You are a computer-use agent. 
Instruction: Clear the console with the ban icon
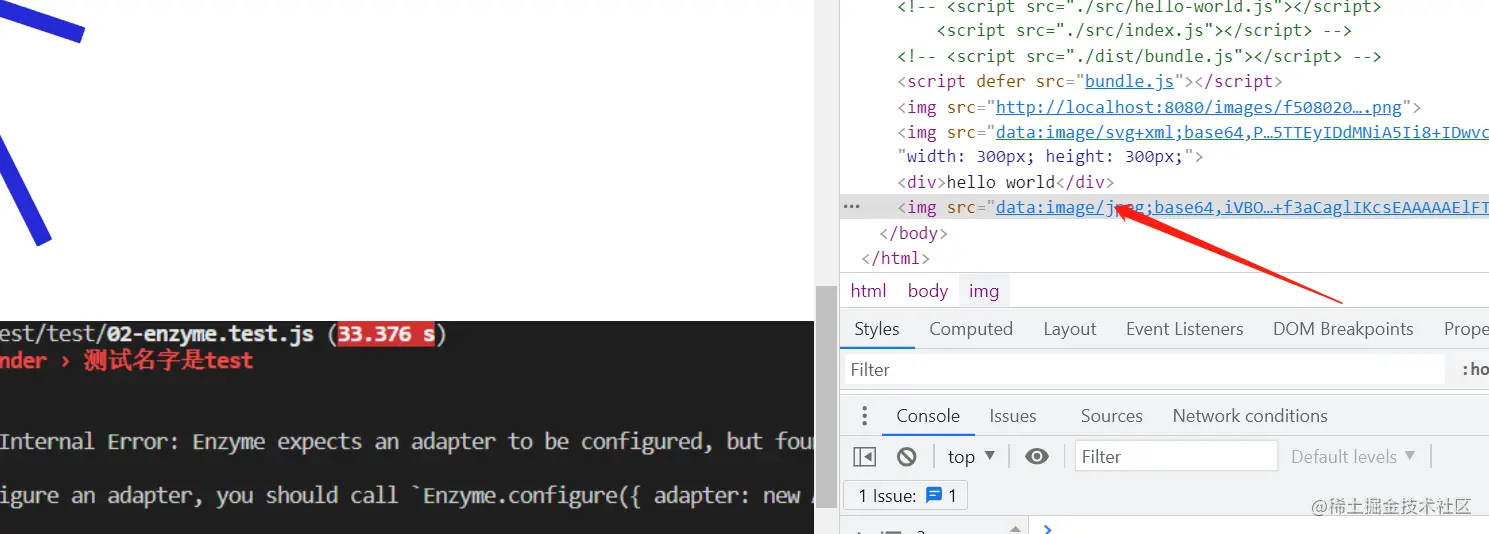pos(906,457)
